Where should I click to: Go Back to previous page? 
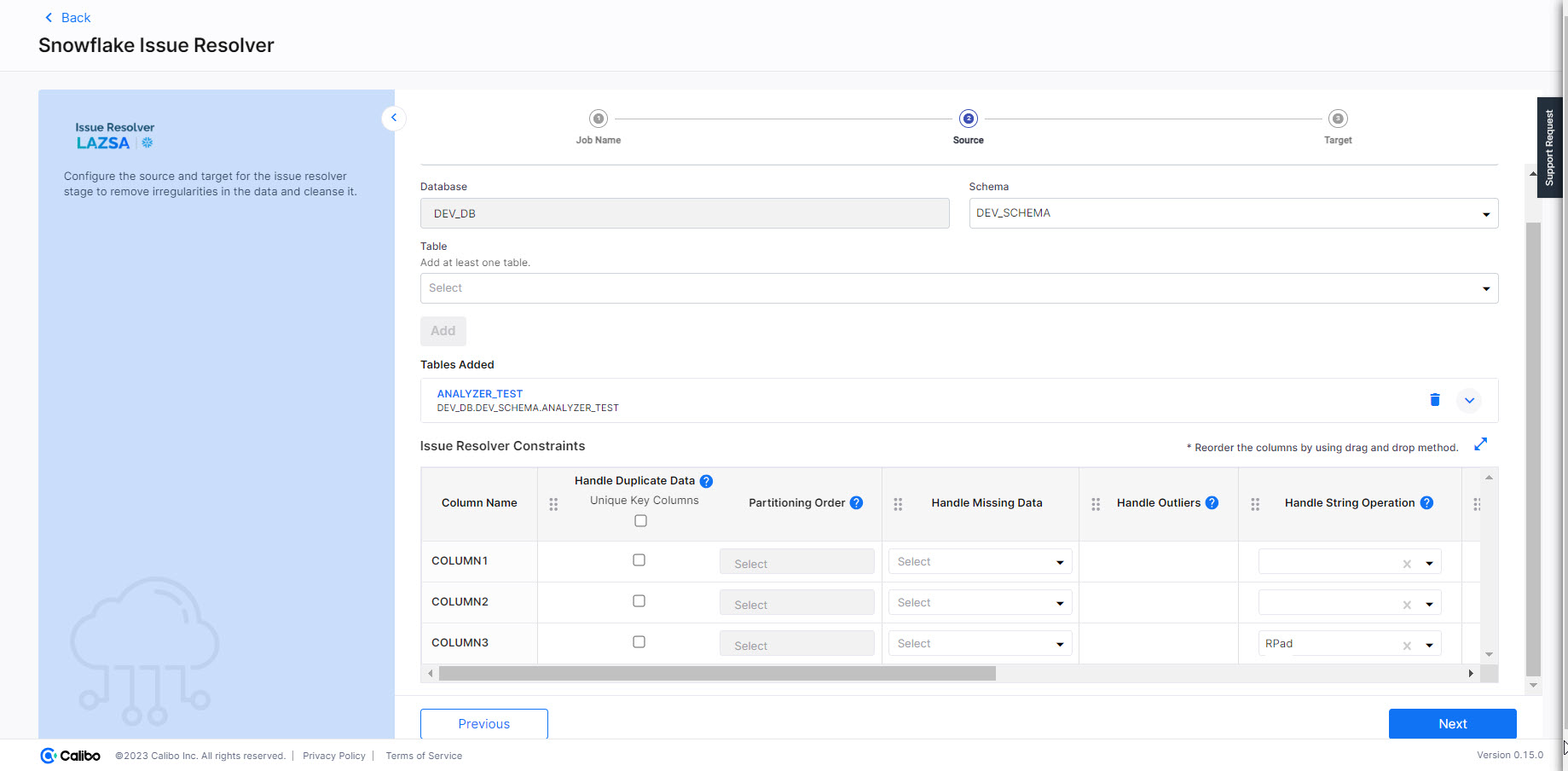67,17
